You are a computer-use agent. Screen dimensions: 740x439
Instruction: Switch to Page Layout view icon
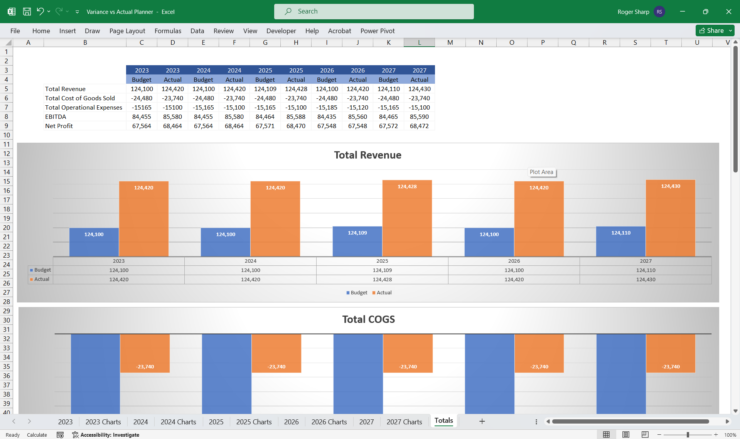coord(625,435)
